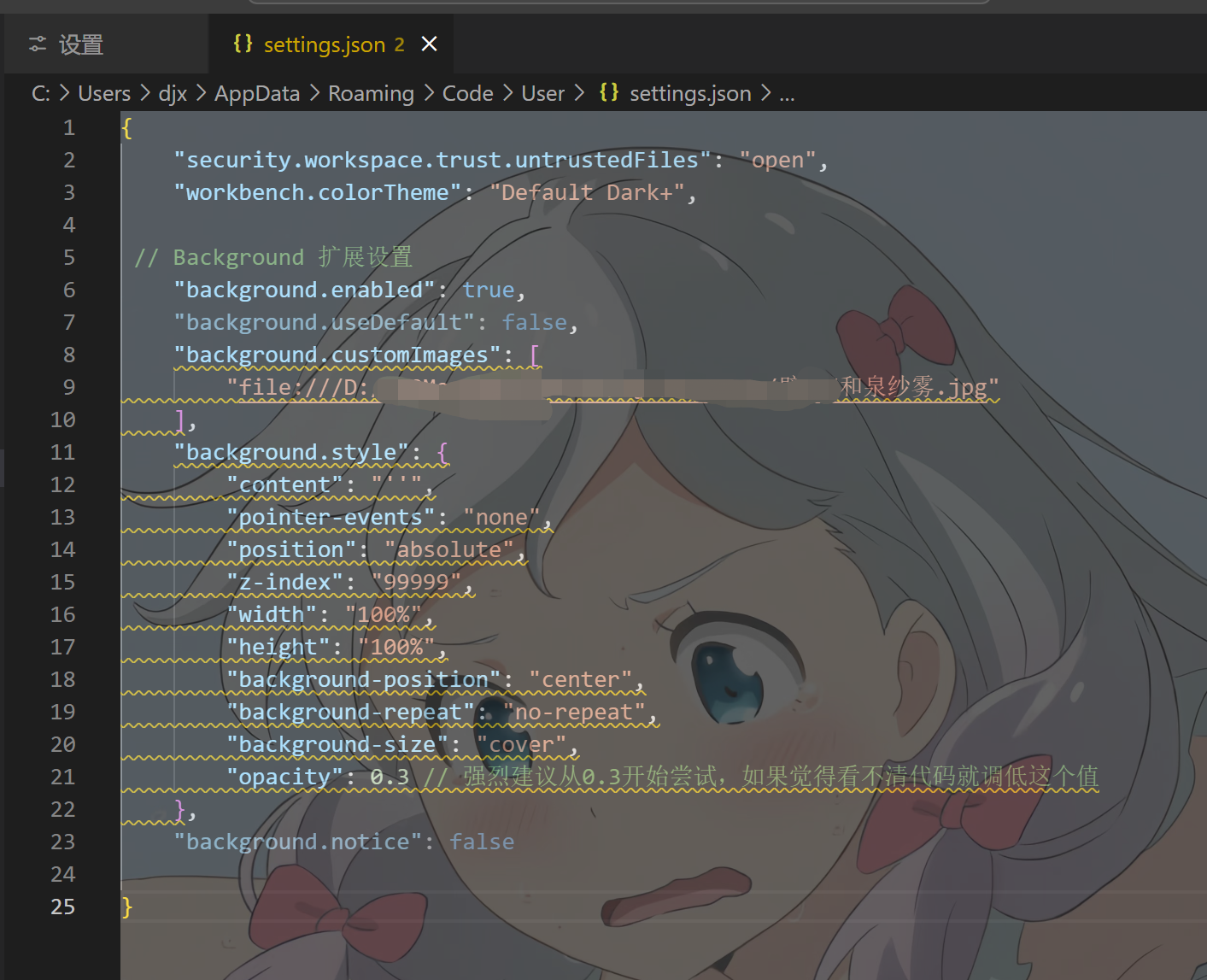Expand chevron after Code breadcrumb
This screenshot has width=1207, height=980.
coord(507,93)
